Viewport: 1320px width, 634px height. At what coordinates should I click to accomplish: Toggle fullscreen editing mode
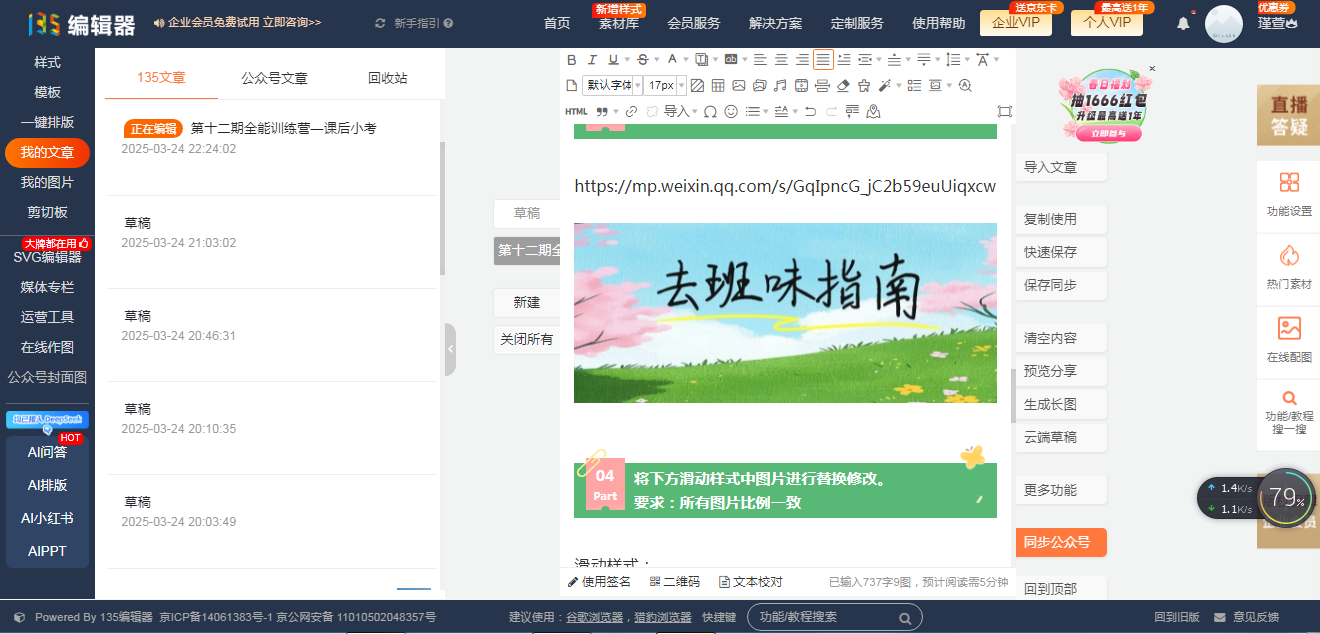tap(1005, 111)
